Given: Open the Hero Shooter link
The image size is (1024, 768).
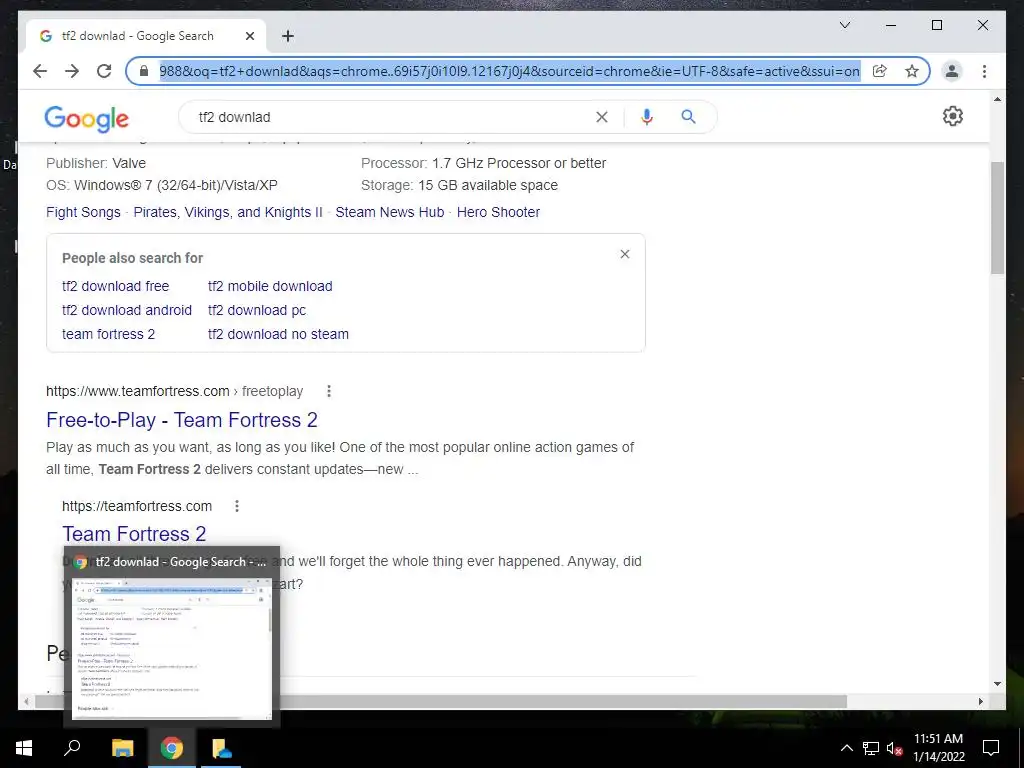Looking at the screenshot, I should coord(498,212).
